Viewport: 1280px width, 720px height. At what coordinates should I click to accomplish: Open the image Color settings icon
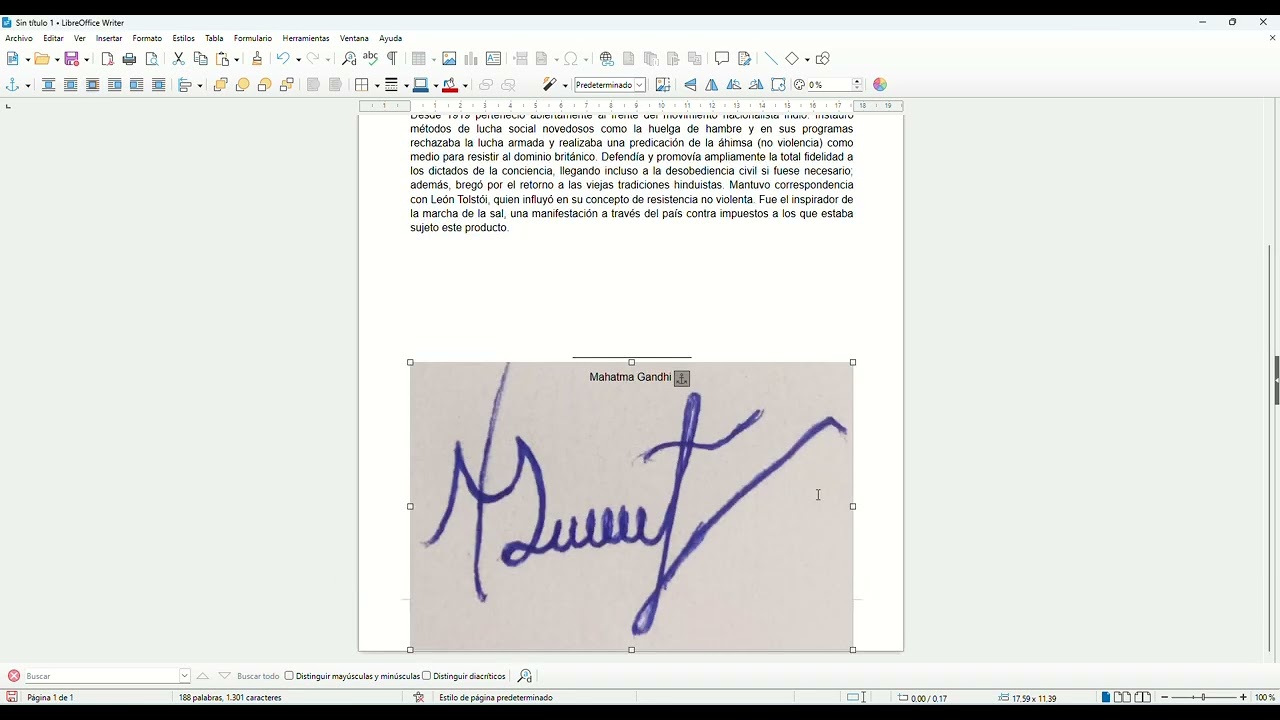[880, 85]
